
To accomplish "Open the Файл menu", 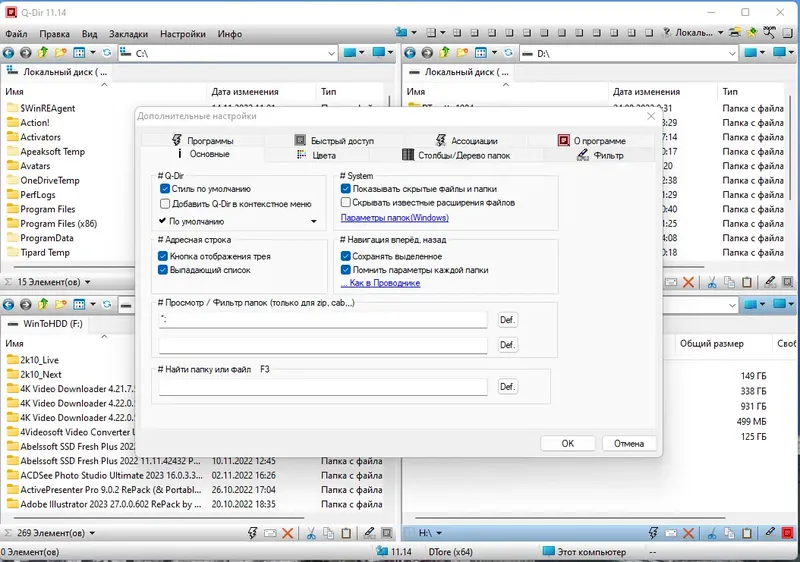I will pos(16,34).
